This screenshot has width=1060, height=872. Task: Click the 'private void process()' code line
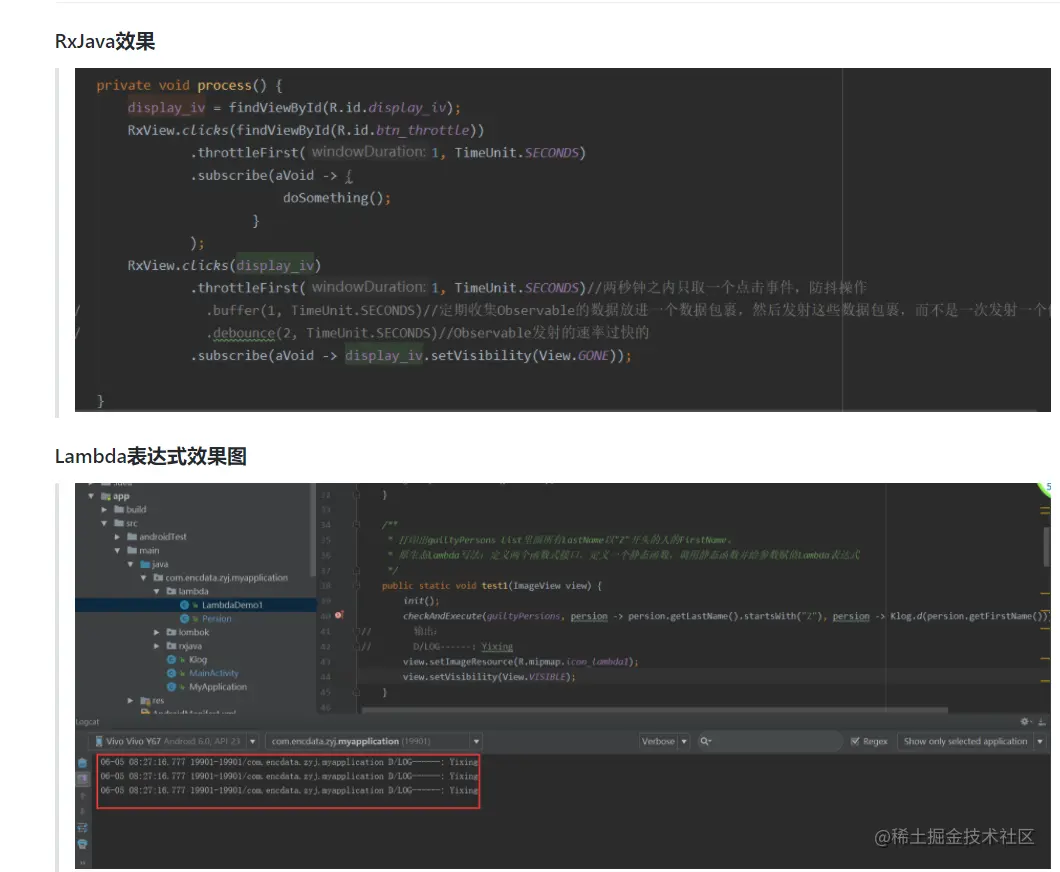pyautogui.click(x=189, y=85)
